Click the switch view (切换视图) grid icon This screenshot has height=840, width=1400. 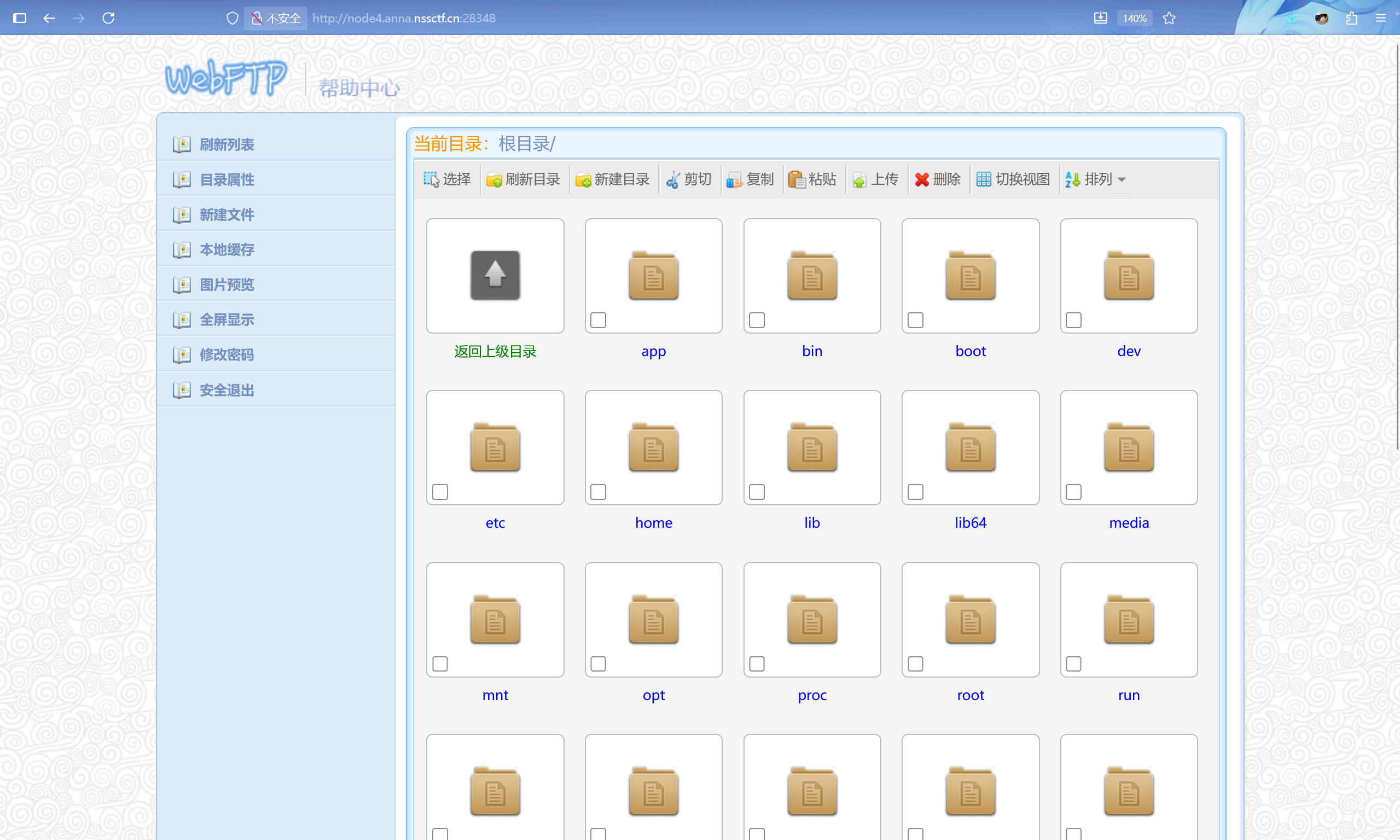point(984,179)
